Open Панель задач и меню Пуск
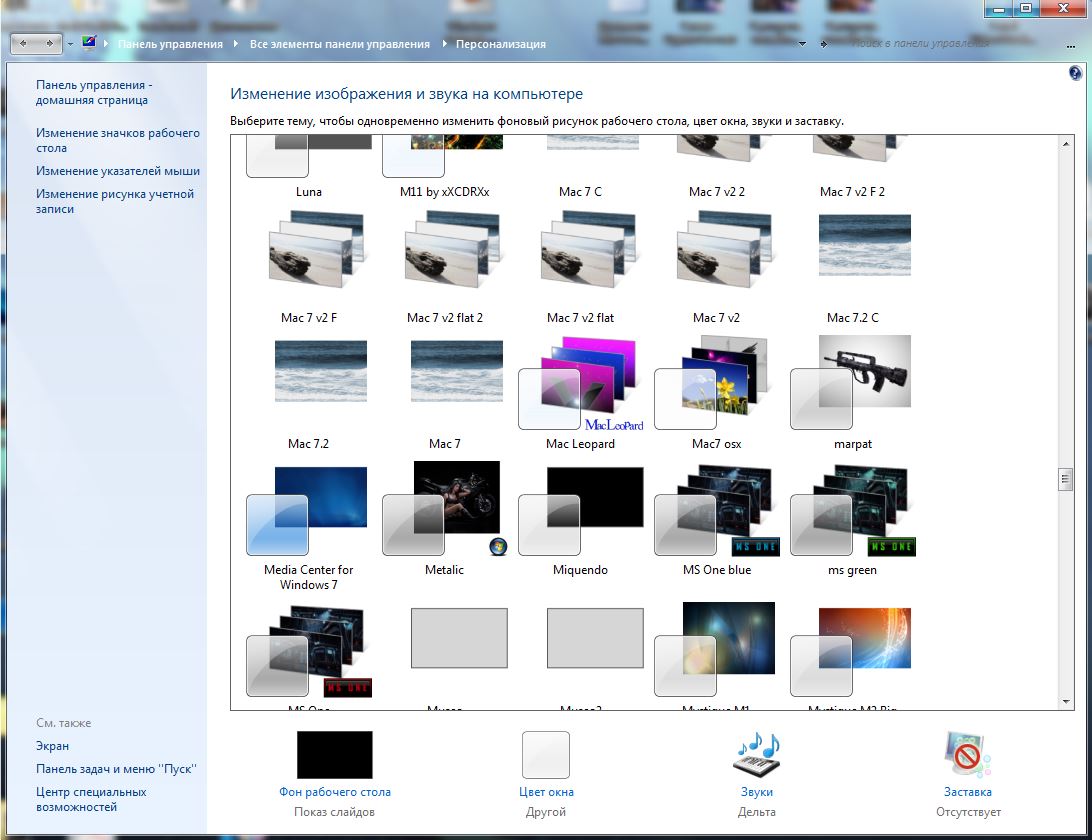This screenshot has height=840, width=1092. (x=116, y=768)
